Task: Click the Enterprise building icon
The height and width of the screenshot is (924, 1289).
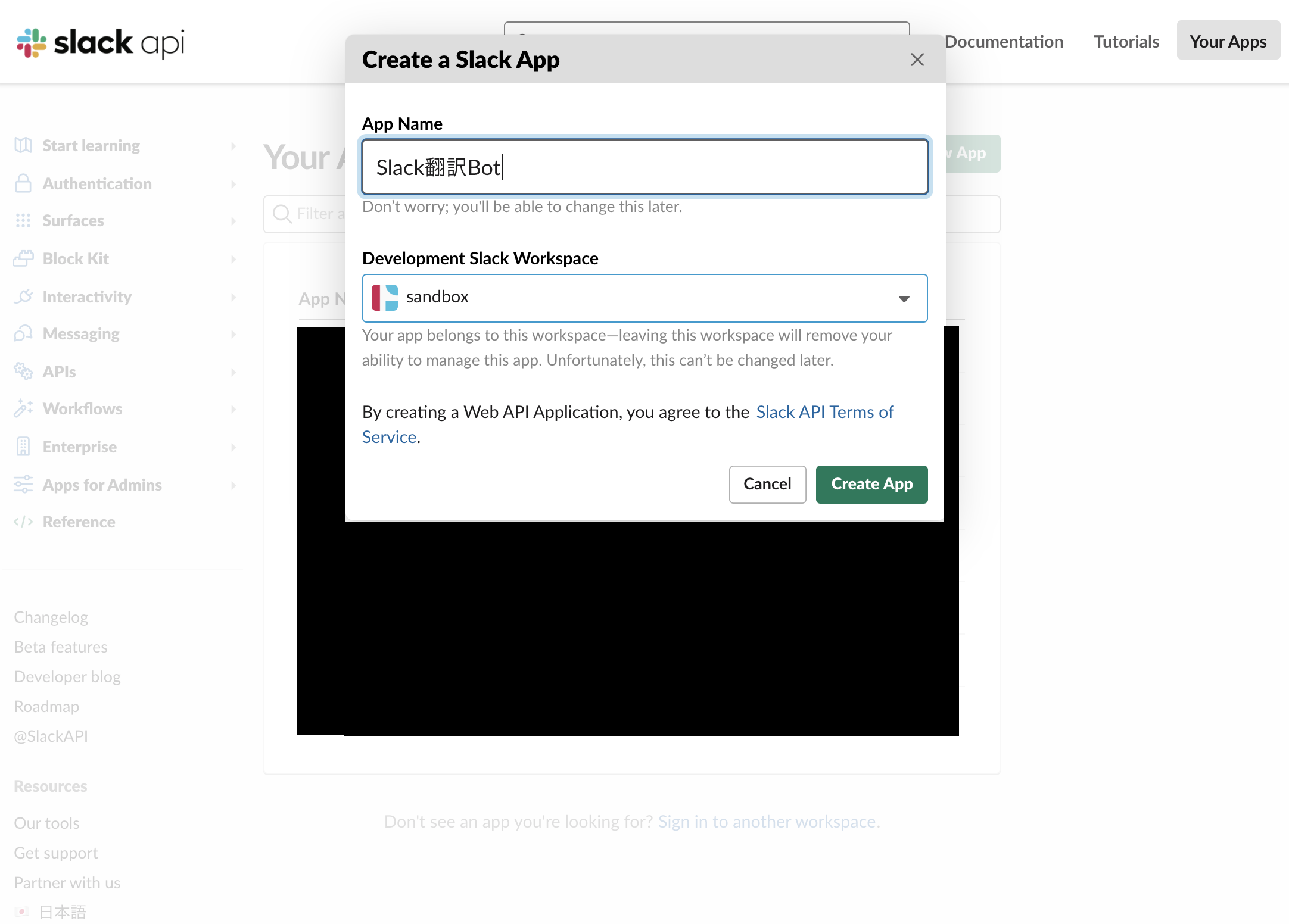Action: 23,447
